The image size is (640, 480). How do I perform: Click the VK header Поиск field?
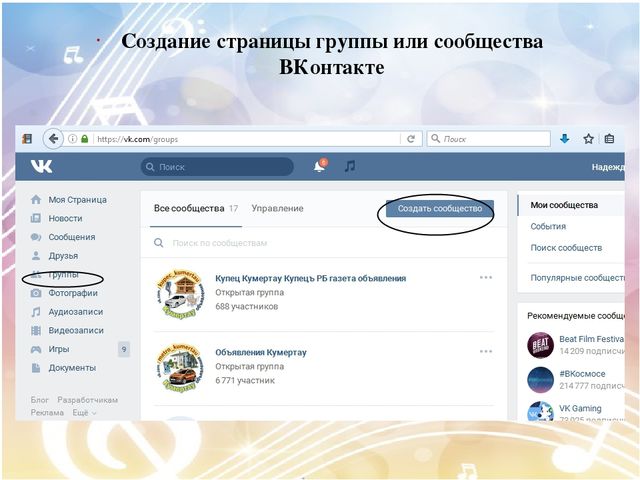(x=217, y=167)
